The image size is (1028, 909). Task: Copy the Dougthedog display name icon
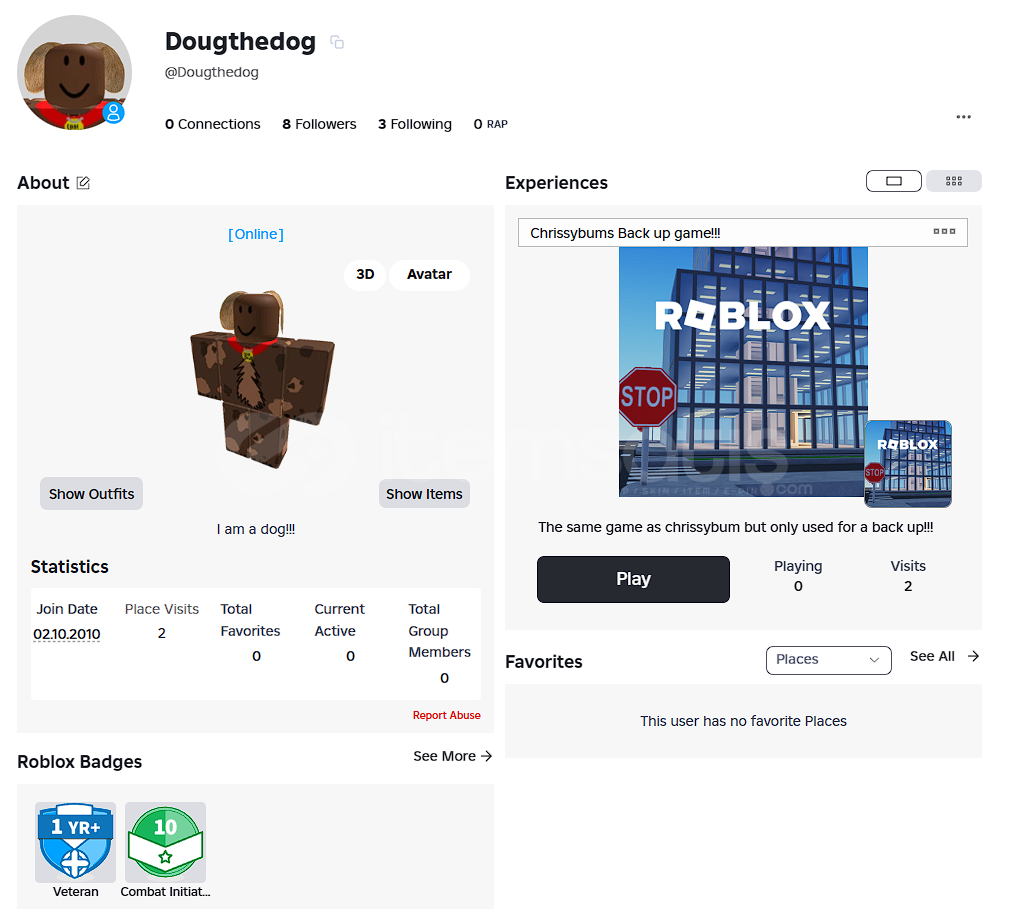click(337, 42)
